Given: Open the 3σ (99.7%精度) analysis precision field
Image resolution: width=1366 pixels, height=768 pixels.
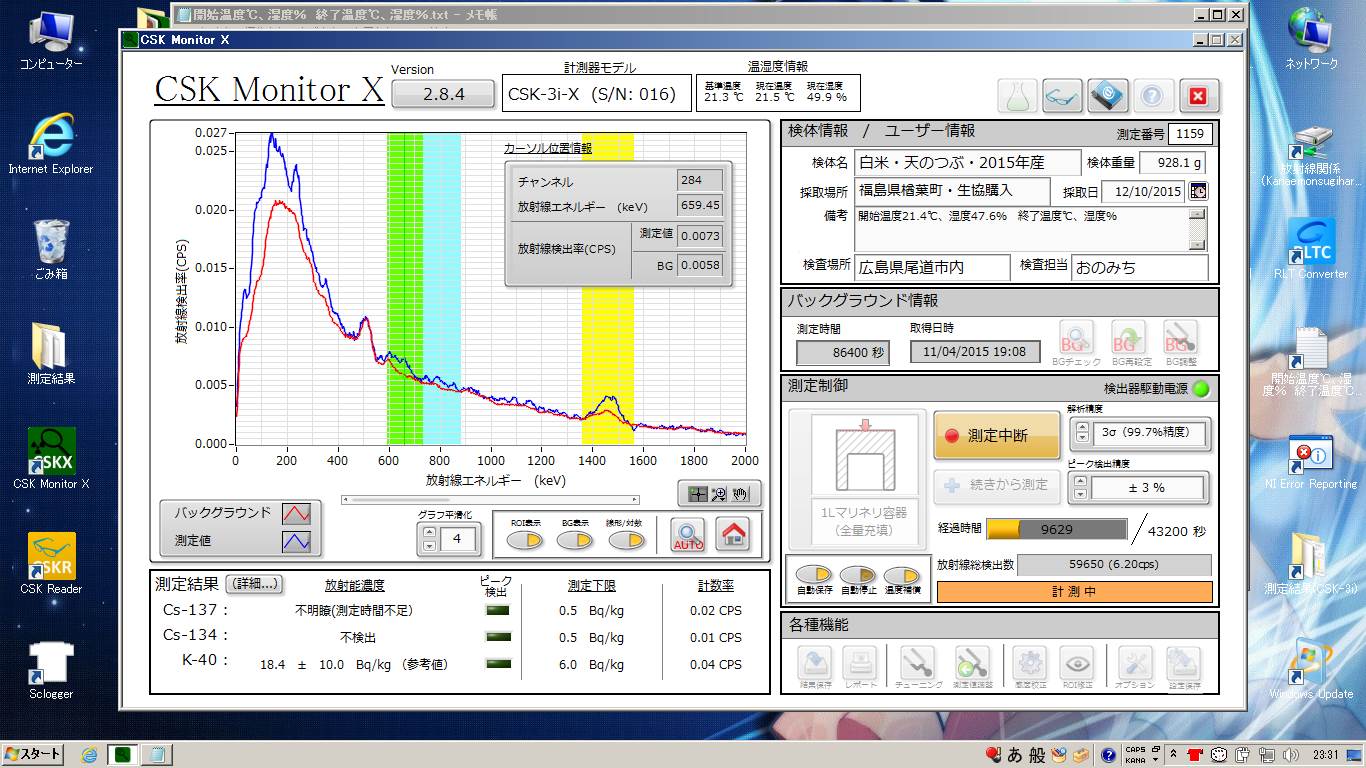Looking at the screenshot, I should point(1148,434).
